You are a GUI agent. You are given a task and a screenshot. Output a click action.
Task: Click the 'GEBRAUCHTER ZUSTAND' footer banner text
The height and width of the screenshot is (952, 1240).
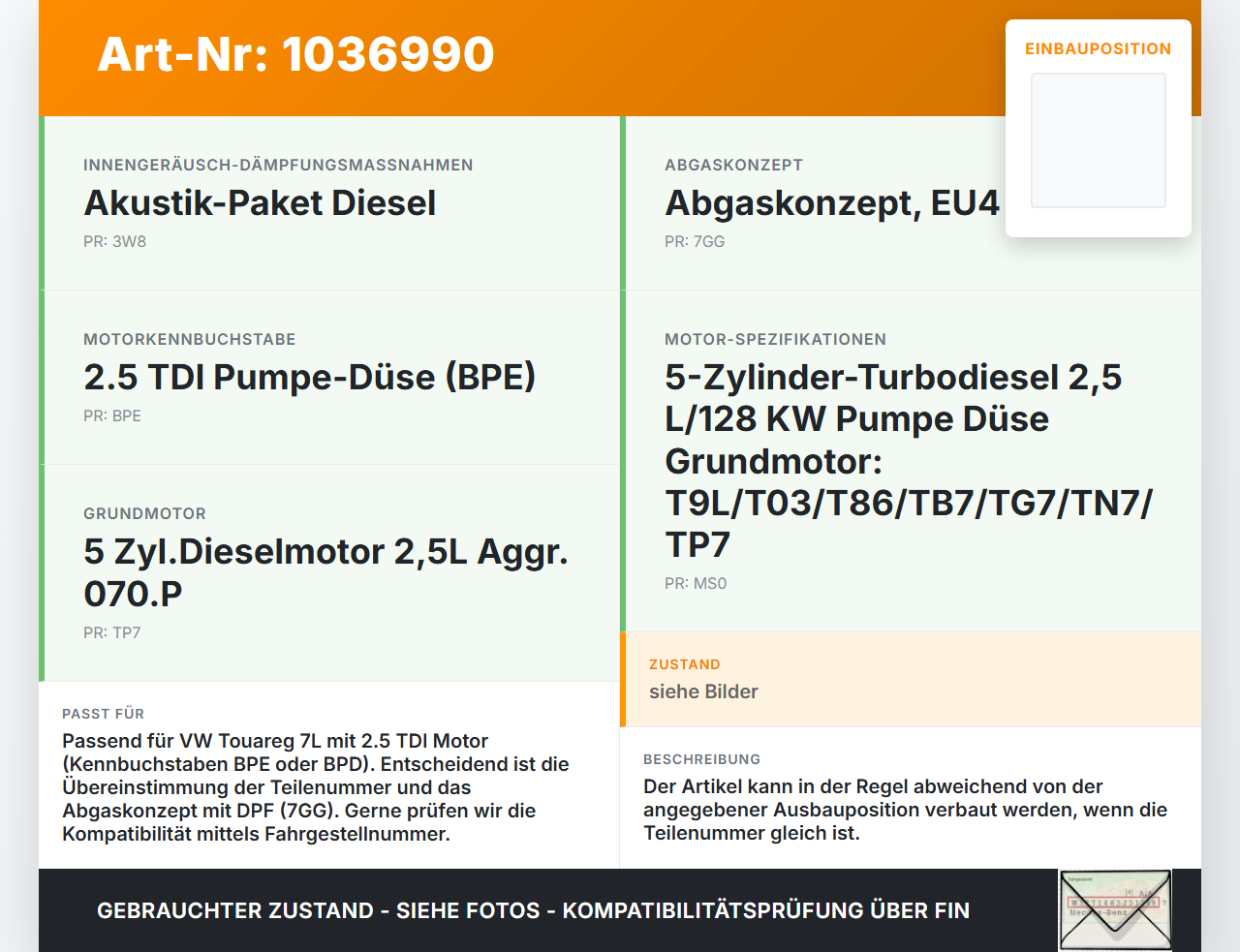pos(533,910)
